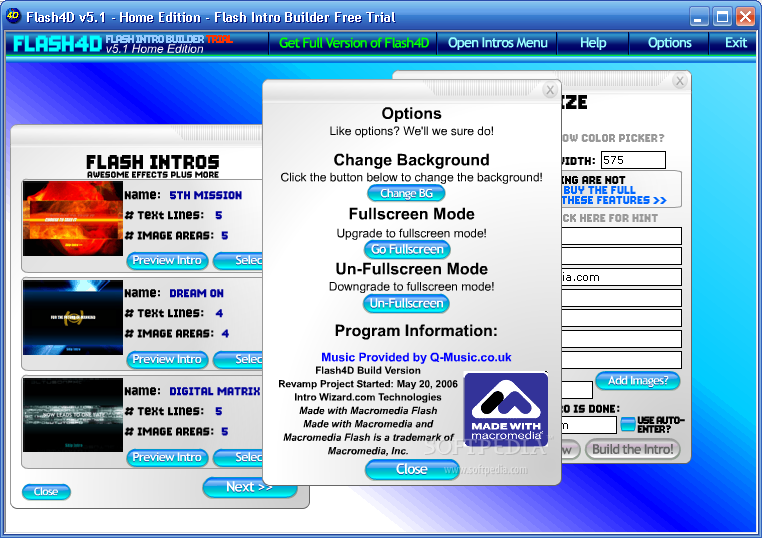Image resolution: width=762 pixels, height=538 pixels.
Task: Click the Made with Macromedia logo
Action: [506, 409]
